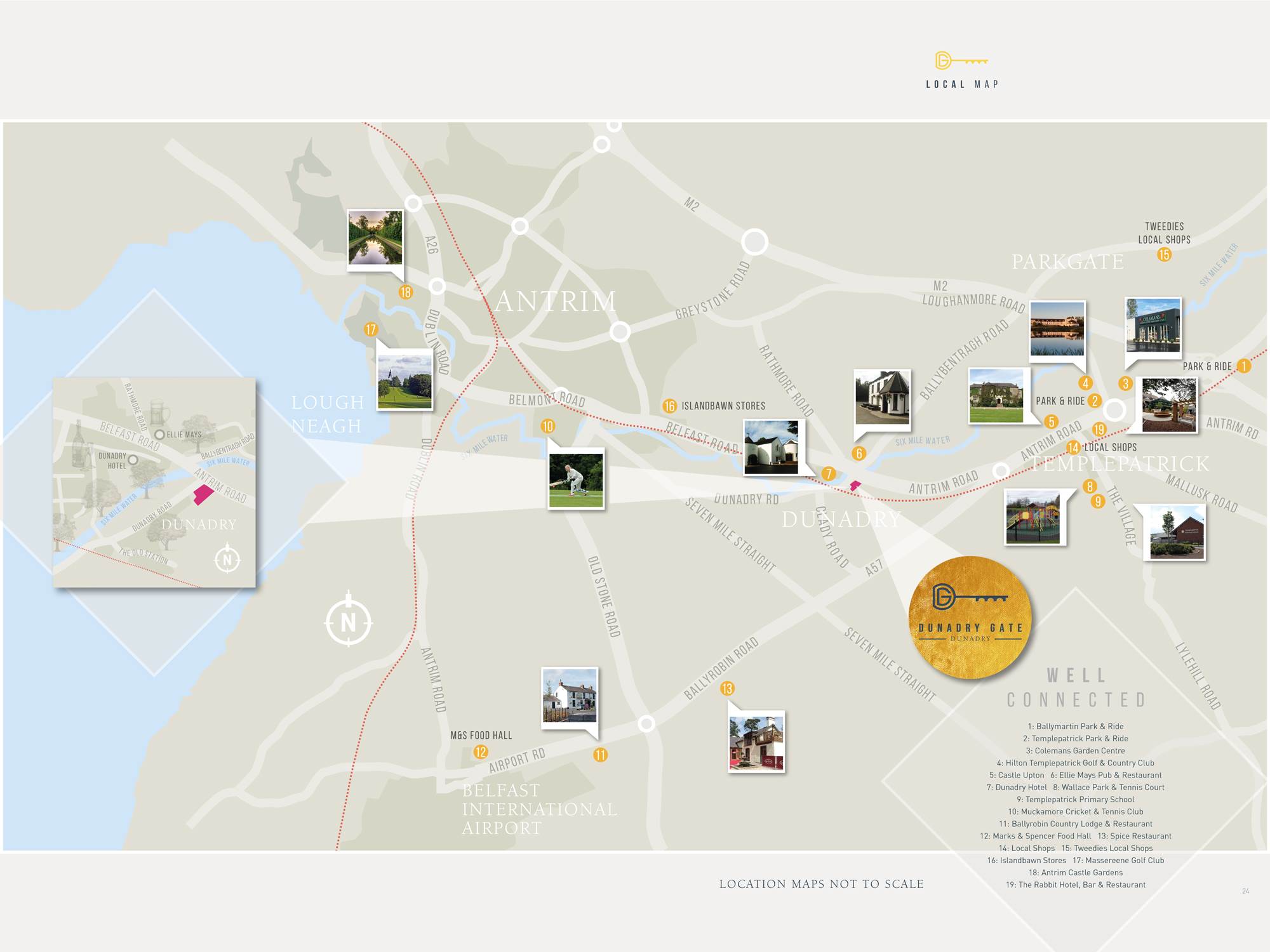Click the main map's north compass icon
Image resolution: width=1270 pixels, height=952 pixels.
coord(349,622)
